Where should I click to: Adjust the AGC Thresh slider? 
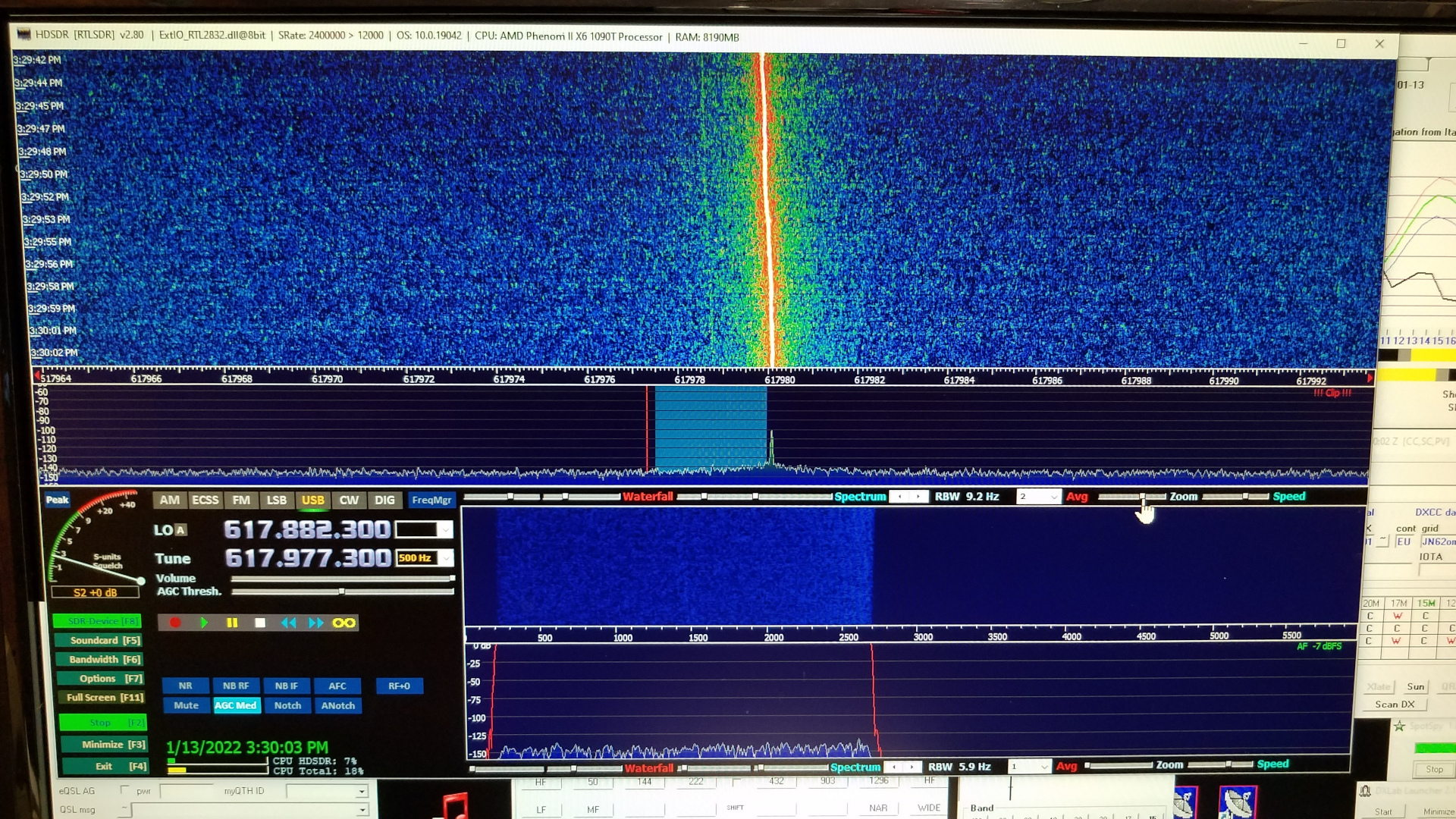tap(342, 591)
